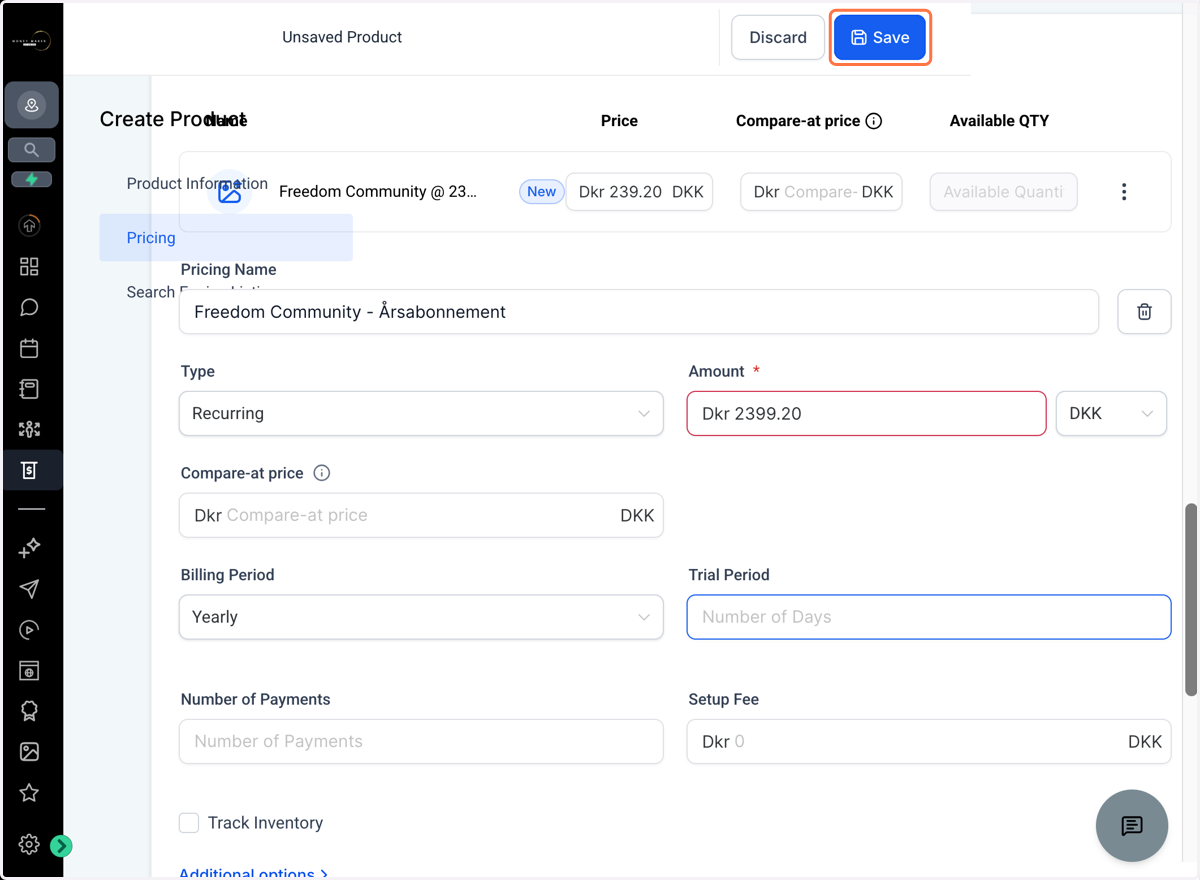This screenshot has height=880, width=1200.
Task: Click the Available QTY column header
Action: 999,121
